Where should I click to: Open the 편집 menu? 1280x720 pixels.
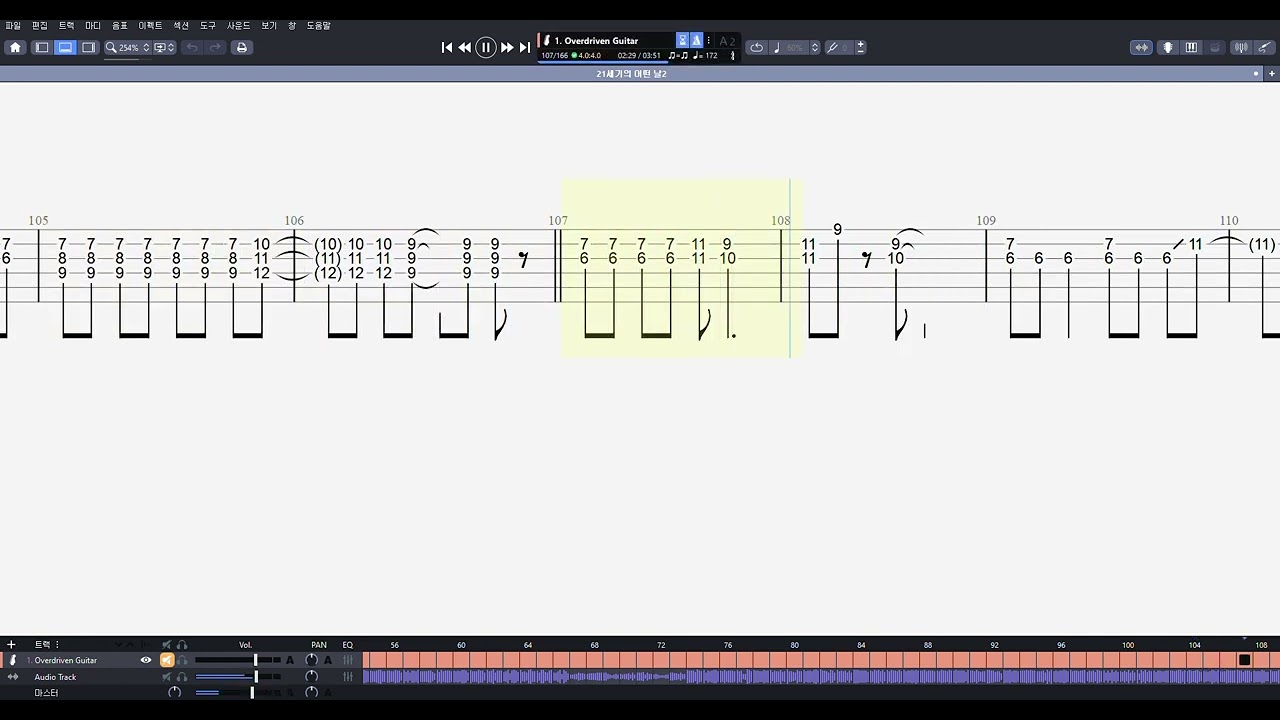point(40,26)
